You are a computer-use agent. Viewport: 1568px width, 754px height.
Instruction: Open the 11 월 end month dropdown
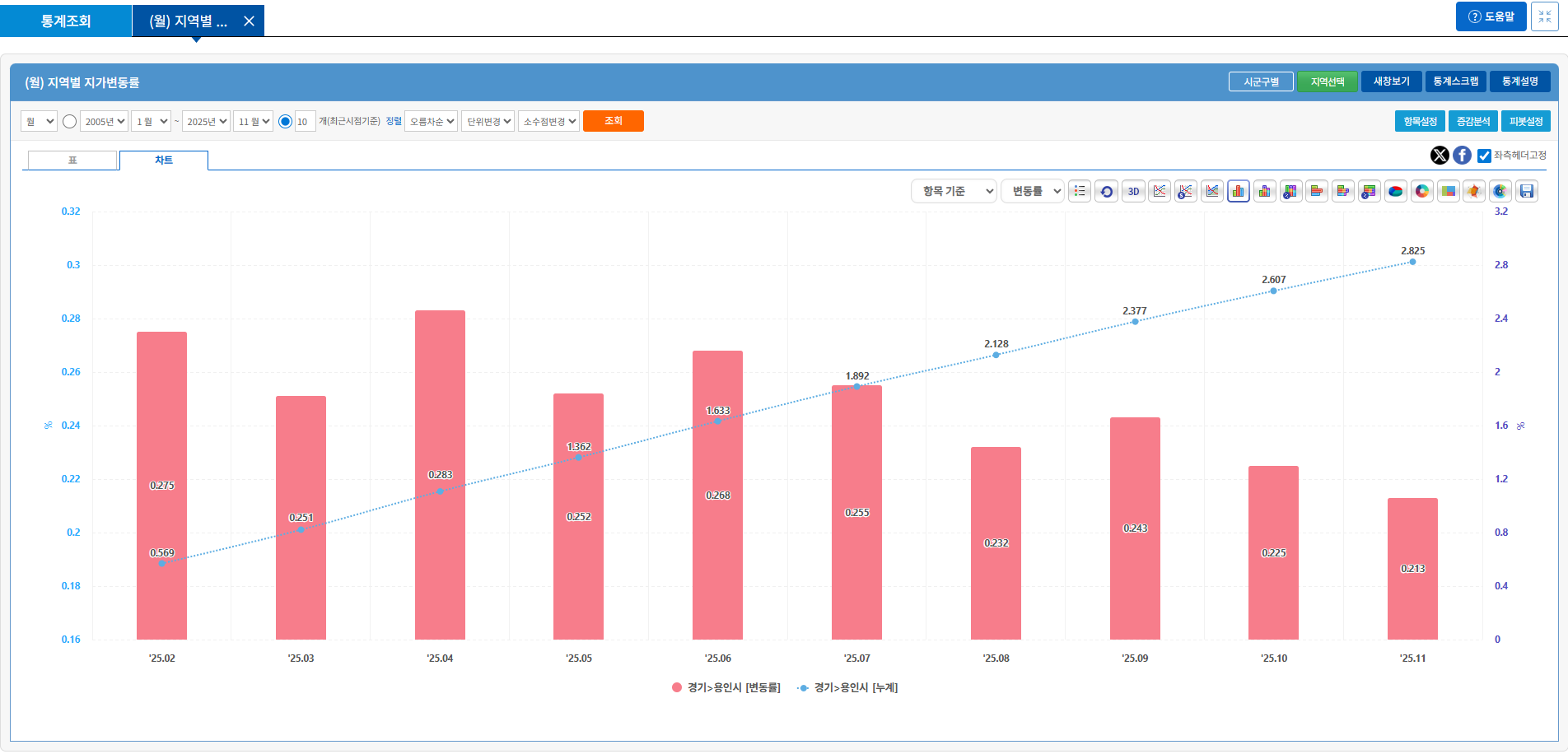point(253,121)
